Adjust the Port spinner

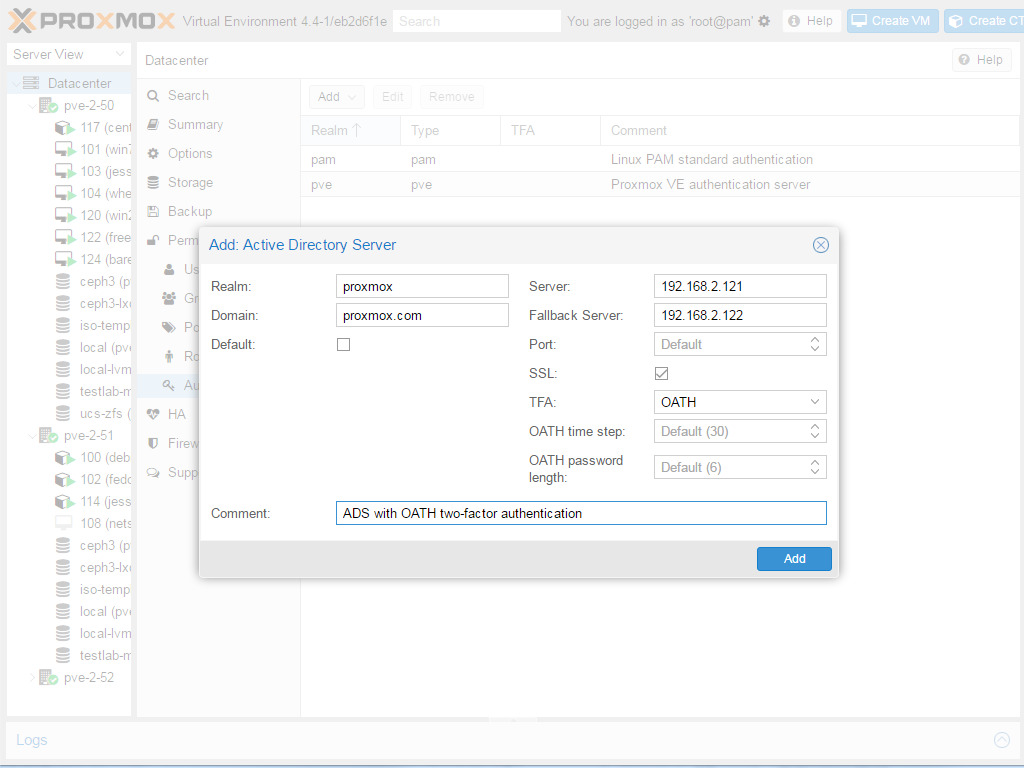click(814, 344)
